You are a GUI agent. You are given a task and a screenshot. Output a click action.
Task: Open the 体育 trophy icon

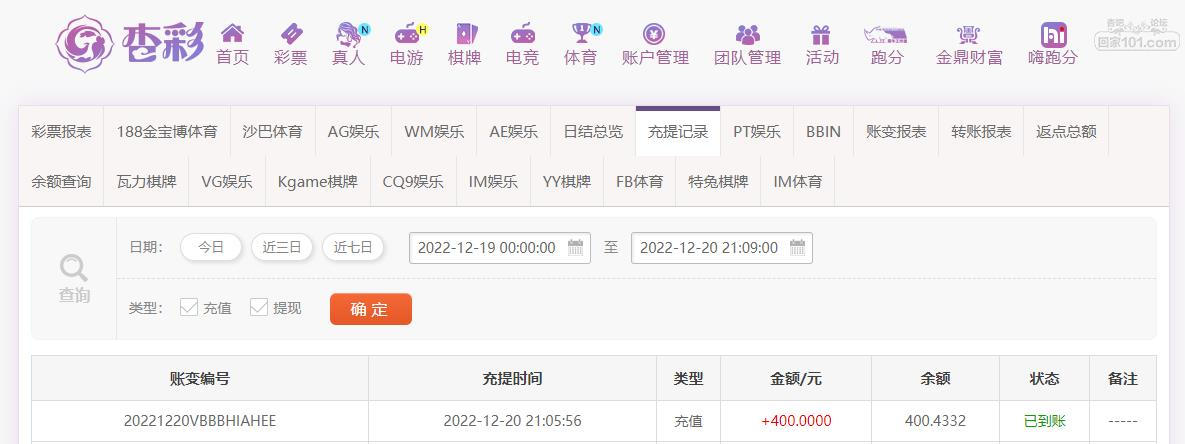pos(580,34)
